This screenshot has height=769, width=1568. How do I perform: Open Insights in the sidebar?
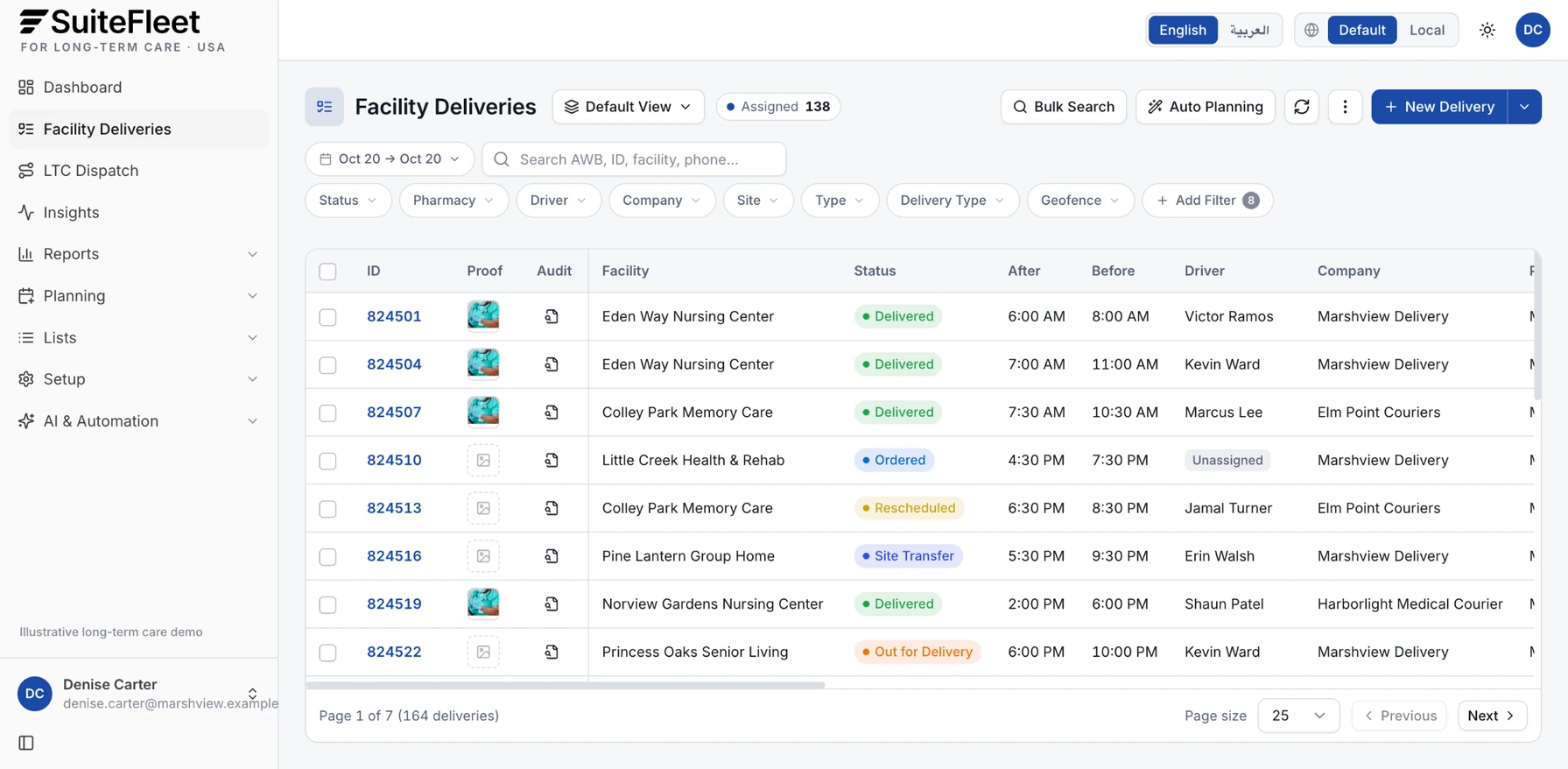click(138, 212)
